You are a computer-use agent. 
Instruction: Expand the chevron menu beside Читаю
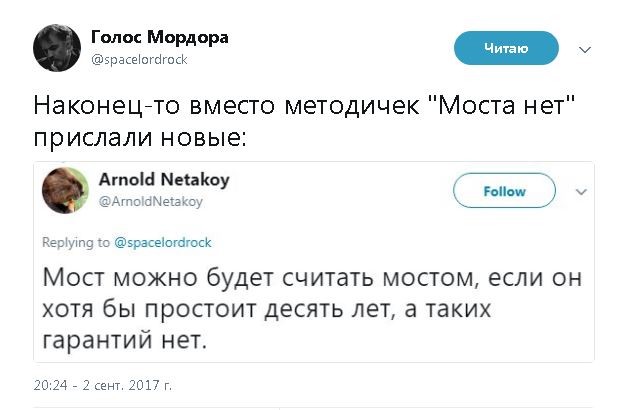[x=585, y=48]
